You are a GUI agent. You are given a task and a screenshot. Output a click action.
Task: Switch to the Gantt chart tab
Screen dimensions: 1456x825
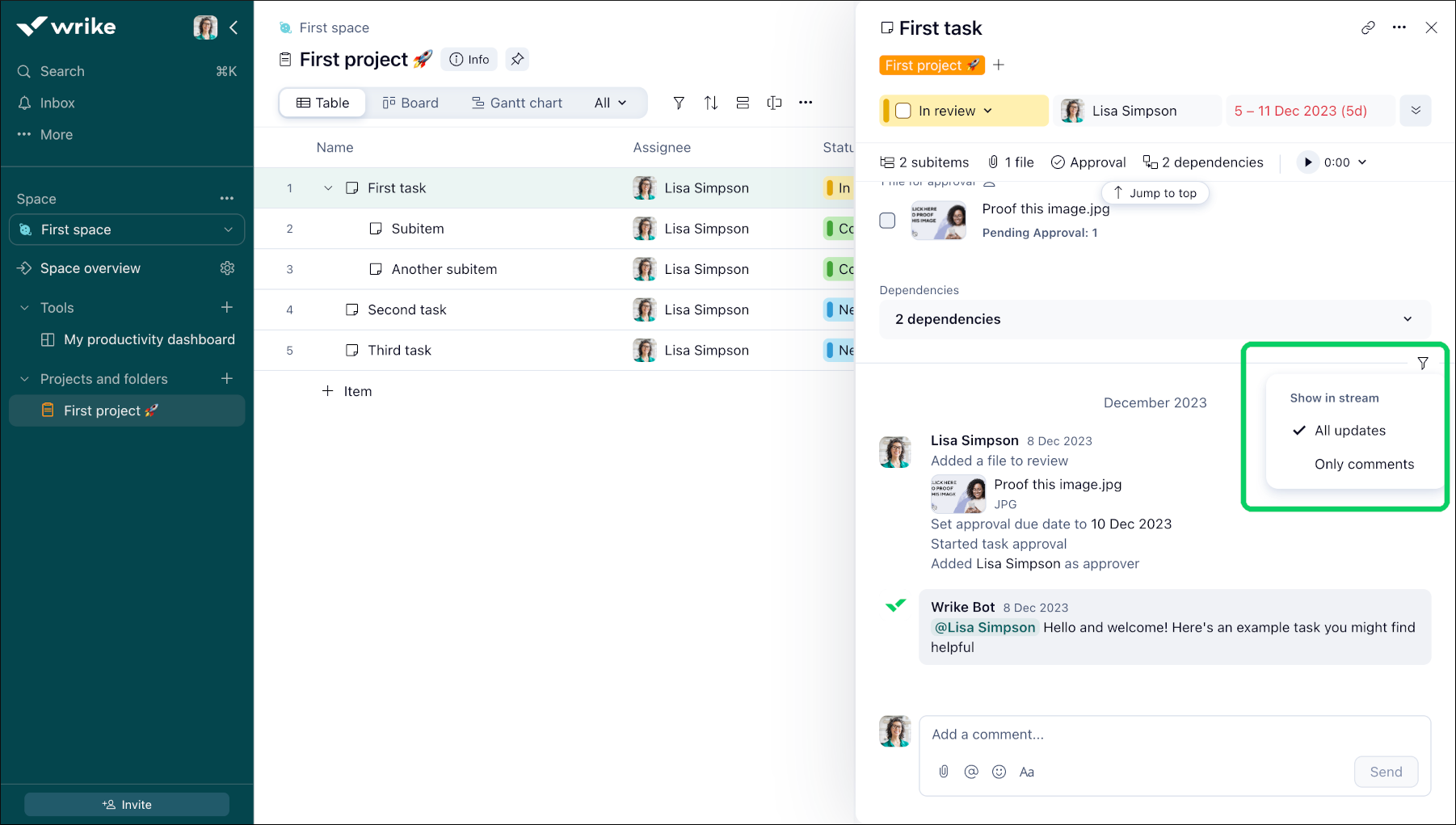tap(517, 103)
